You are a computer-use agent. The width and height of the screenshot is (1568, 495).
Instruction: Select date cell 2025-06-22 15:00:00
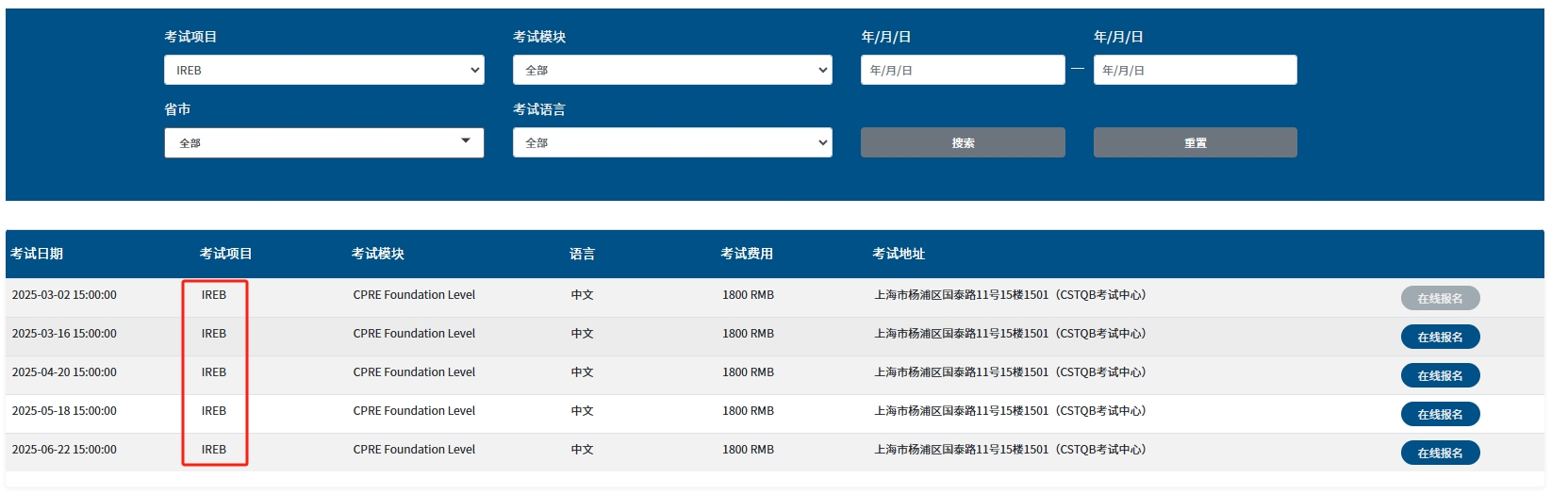64,450
